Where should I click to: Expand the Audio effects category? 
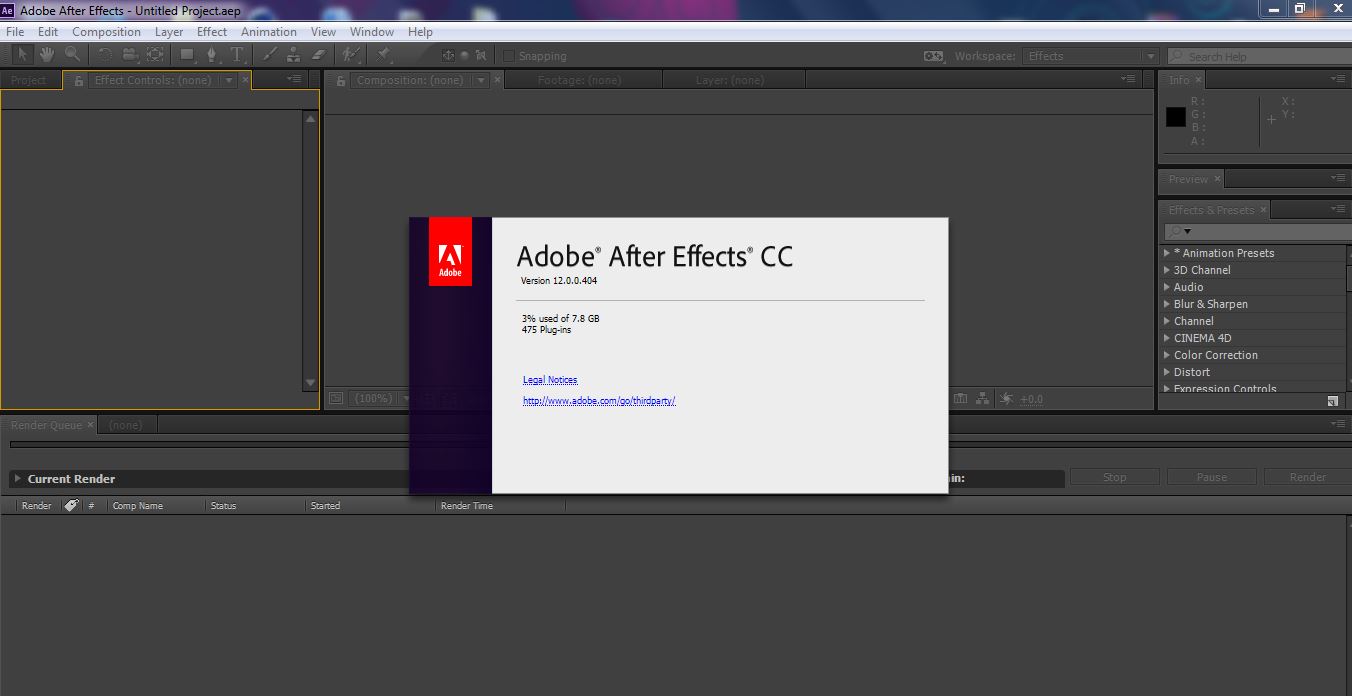click(x=1166, y=287)
